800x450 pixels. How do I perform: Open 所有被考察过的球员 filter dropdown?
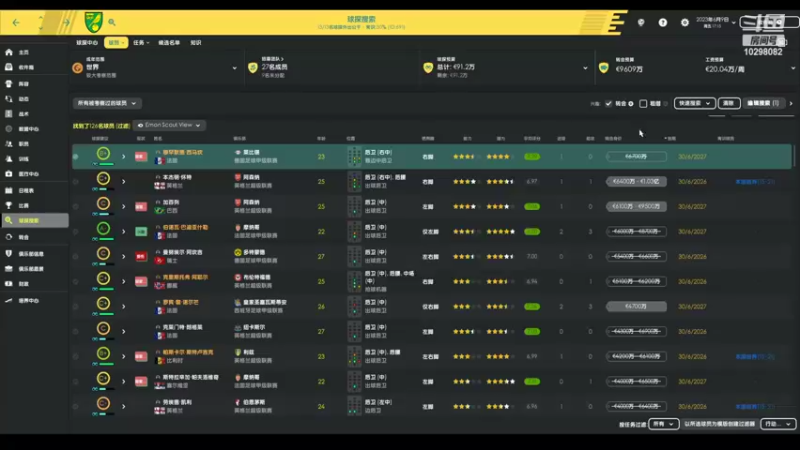pos(107,103)
